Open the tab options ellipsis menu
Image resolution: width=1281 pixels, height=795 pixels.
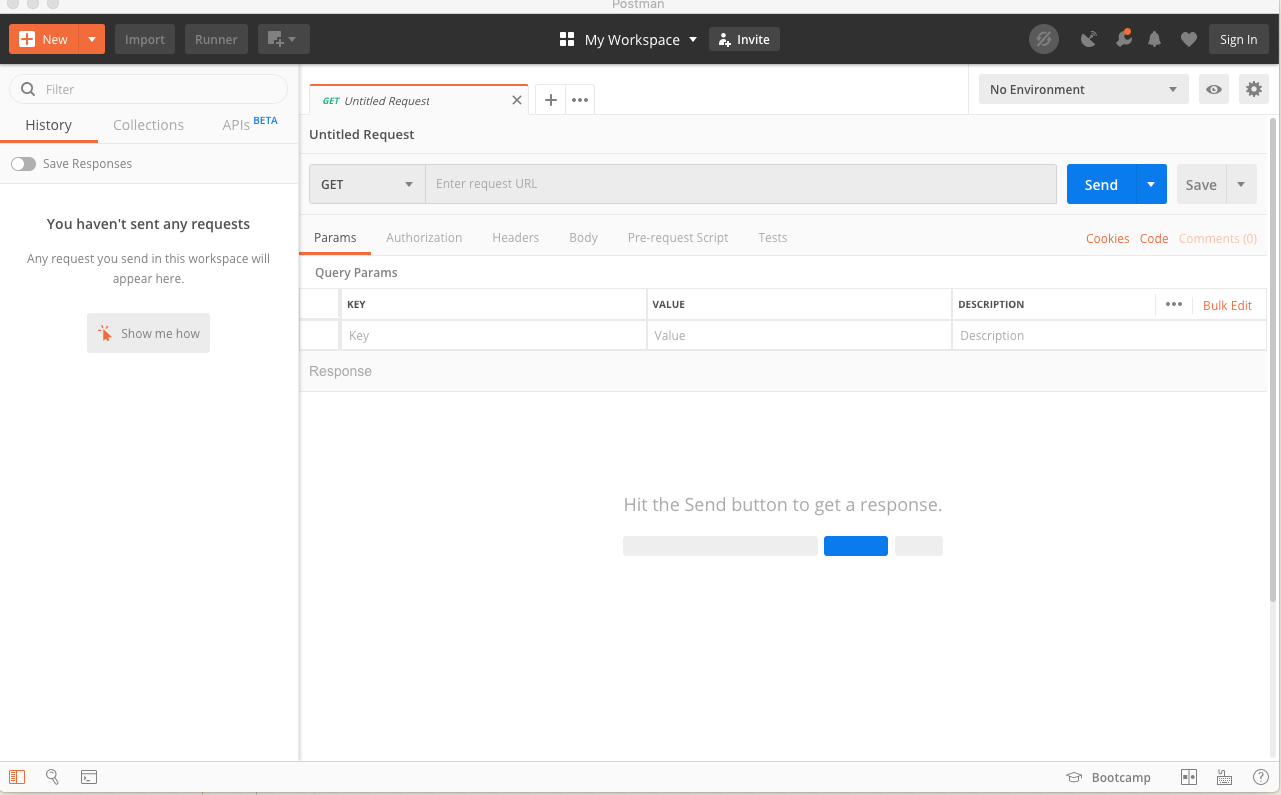click(x=580, y=100)
